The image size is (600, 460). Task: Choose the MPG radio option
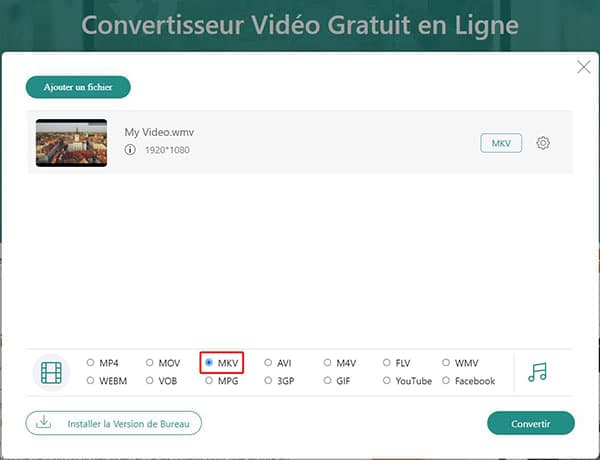tap(209, 380)
